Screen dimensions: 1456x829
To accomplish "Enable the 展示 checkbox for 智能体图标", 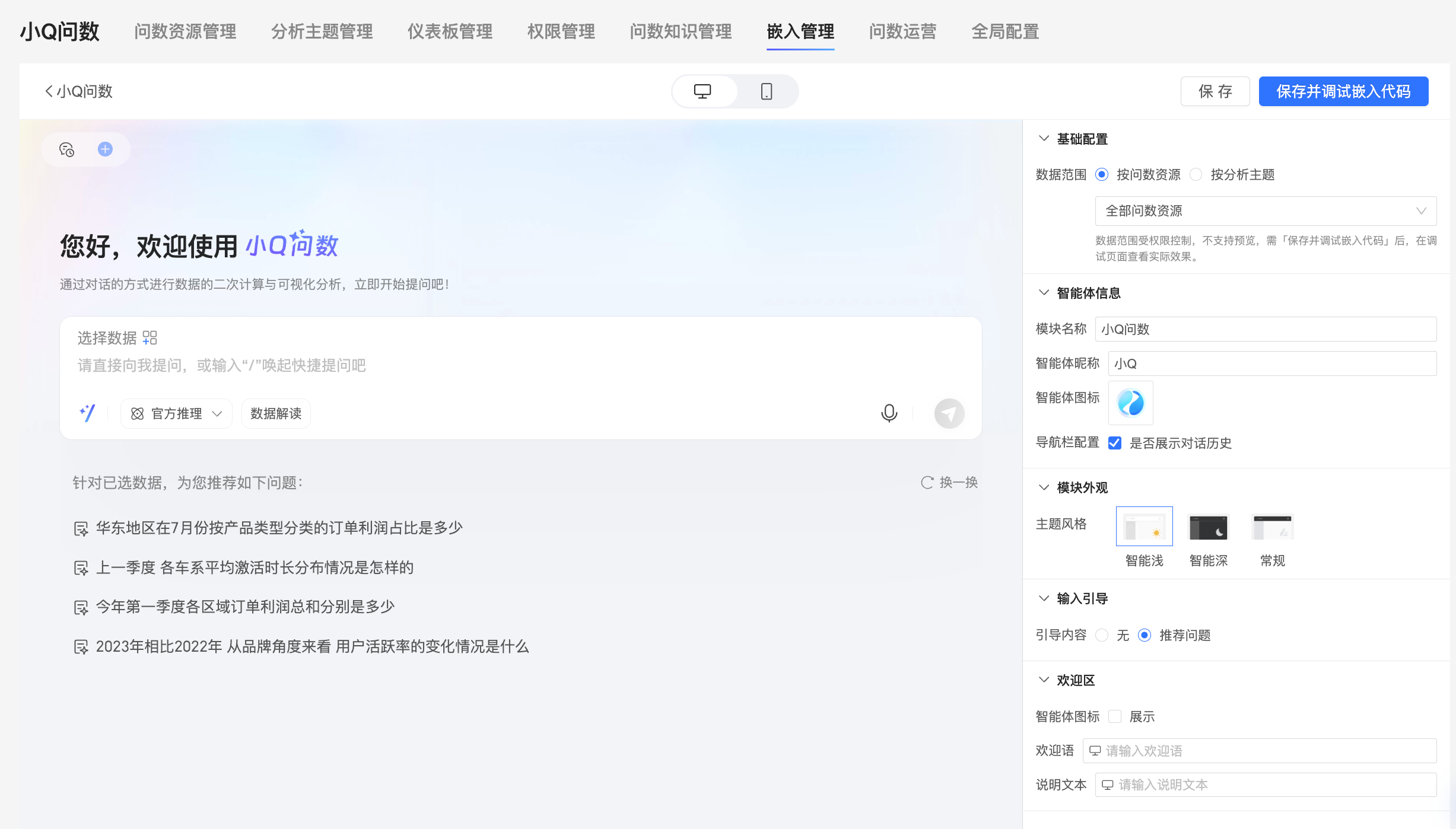I will [x=1115, y=716].
